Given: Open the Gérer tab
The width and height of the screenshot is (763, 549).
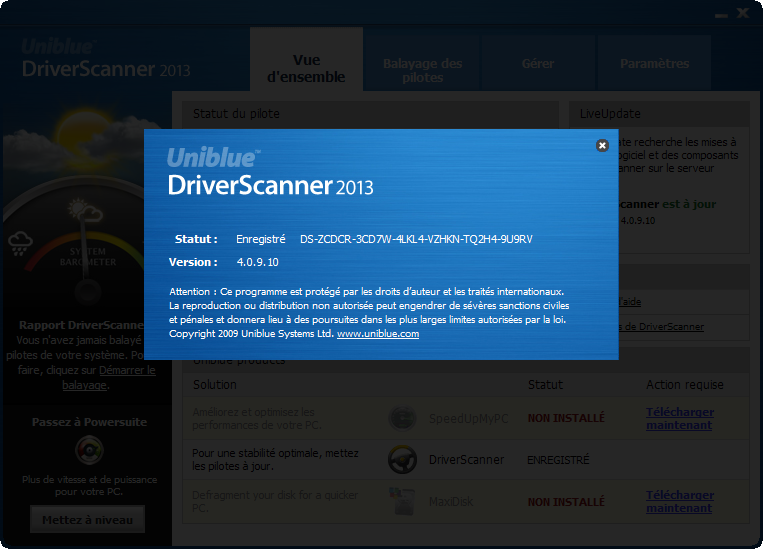Looking at the screenshot, I should click(538, 63).
